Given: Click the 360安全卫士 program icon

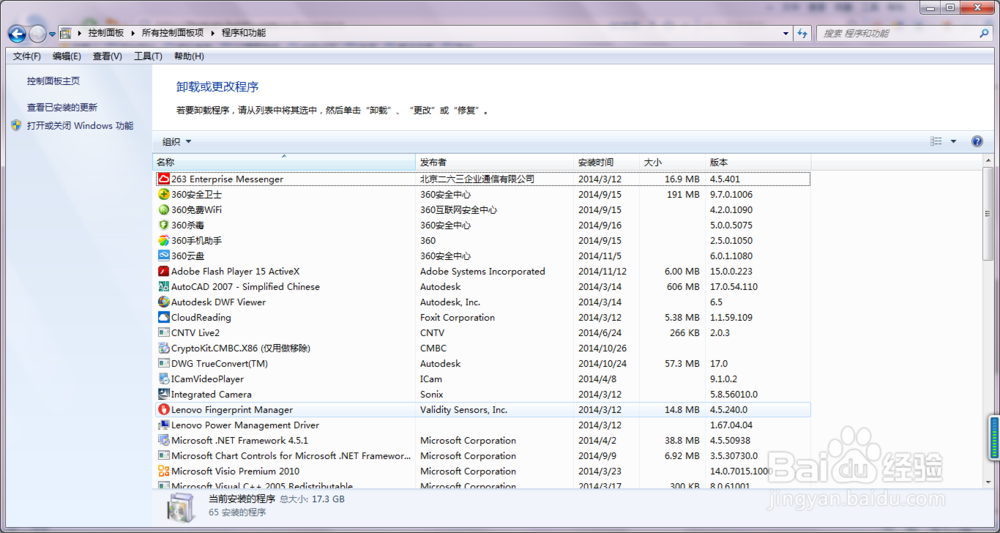Looking at the screenshot, I should tap(163, 194).
